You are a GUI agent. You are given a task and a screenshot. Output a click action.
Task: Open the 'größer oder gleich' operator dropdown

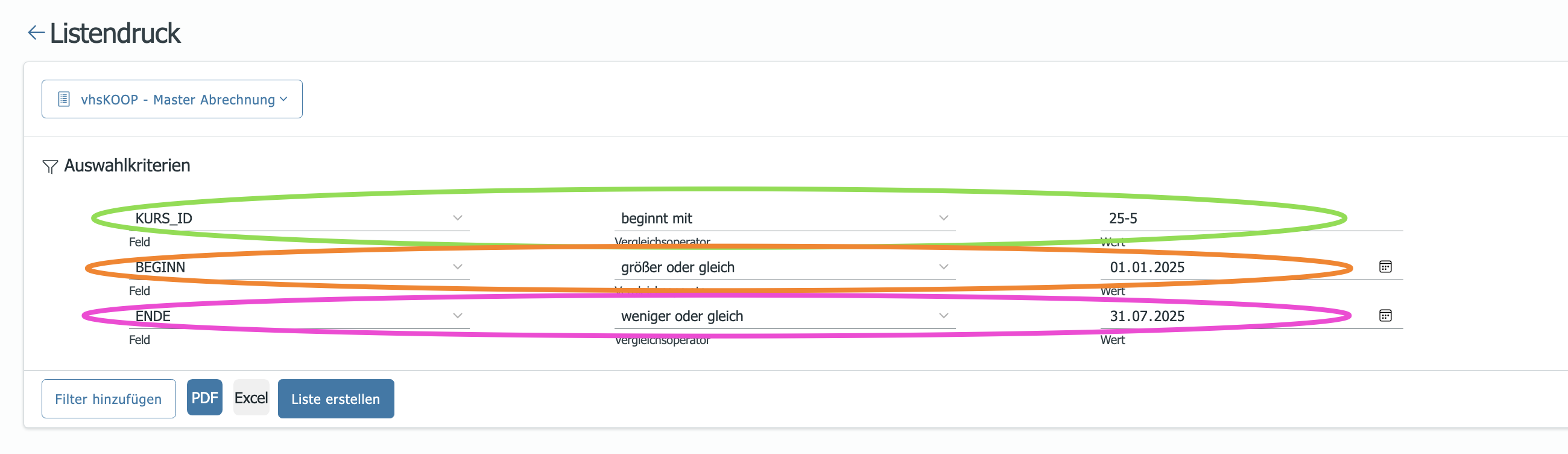pos(785,267)
